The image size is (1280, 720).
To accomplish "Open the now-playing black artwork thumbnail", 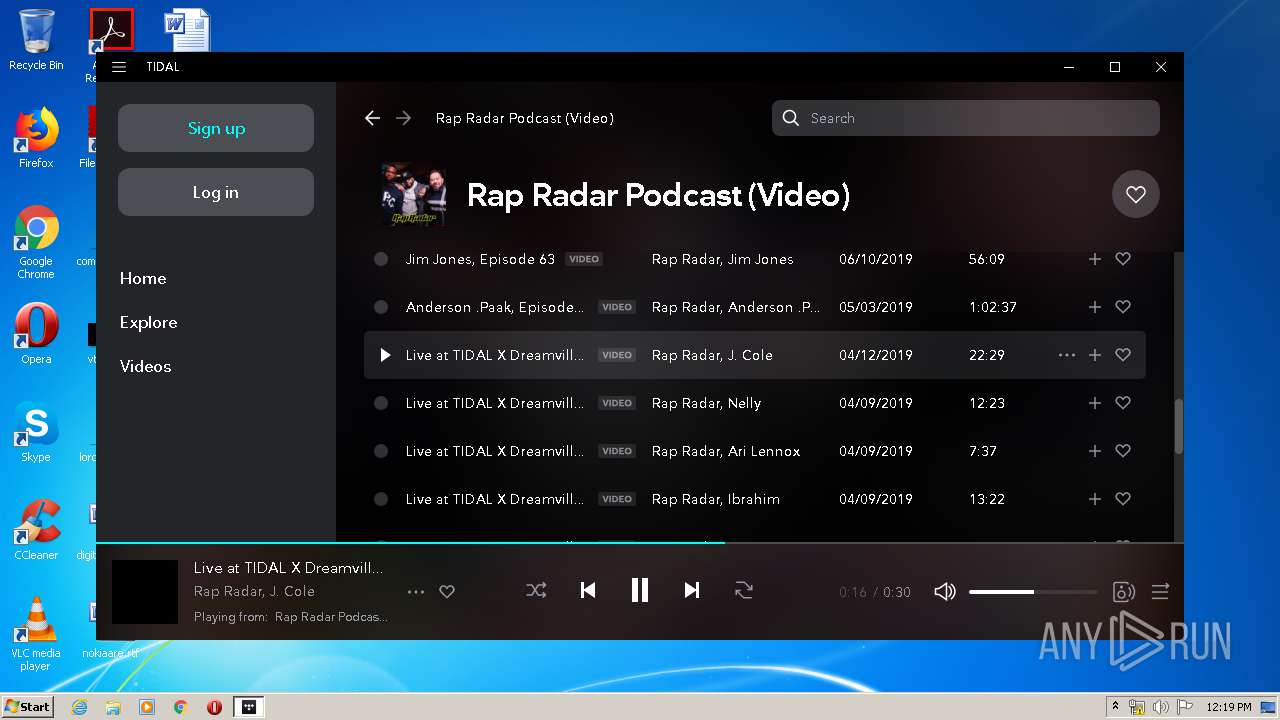I will (145, 592).
